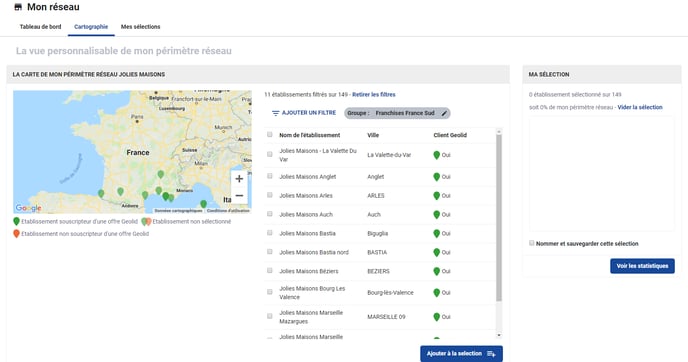Zoom out on the map with minus button

pos(239,196)
